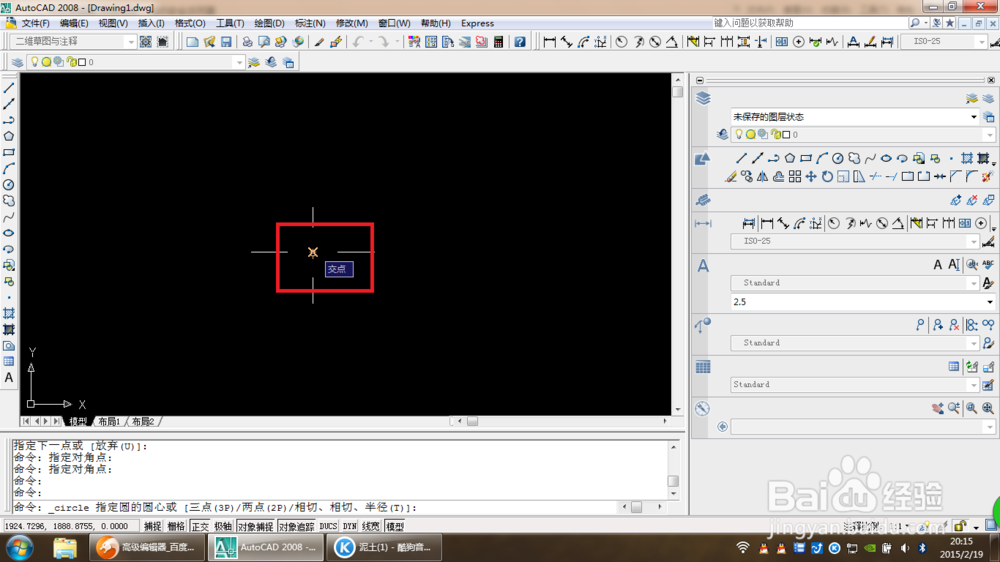Toggle DUCS in status bar
This screenshot has height=562, width=1000.
point(328,526)
